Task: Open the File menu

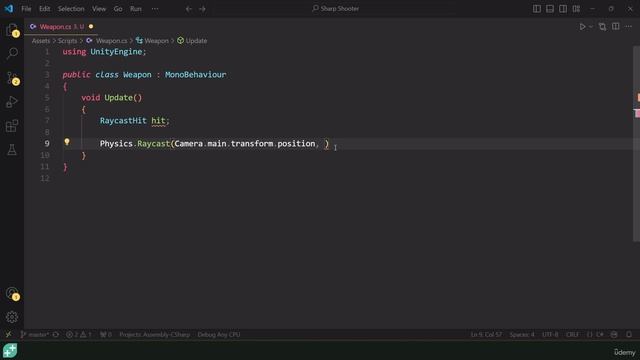Action: (x=26, y=9)
